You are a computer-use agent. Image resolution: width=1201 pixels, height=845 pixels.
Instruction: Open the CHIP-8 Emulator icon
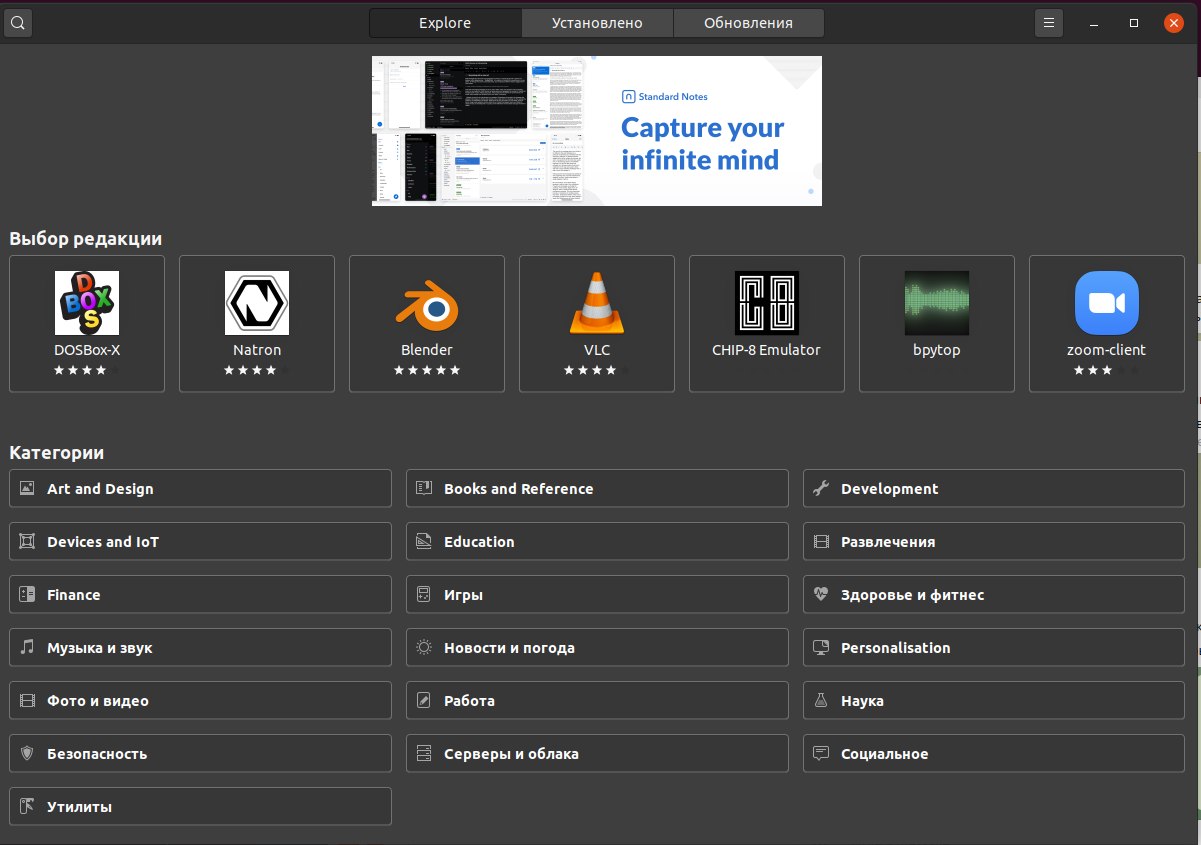point(767,303)
